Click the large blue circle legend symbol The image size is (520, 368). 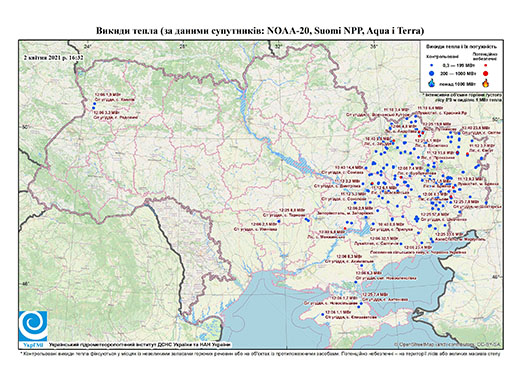pos(432,73)
